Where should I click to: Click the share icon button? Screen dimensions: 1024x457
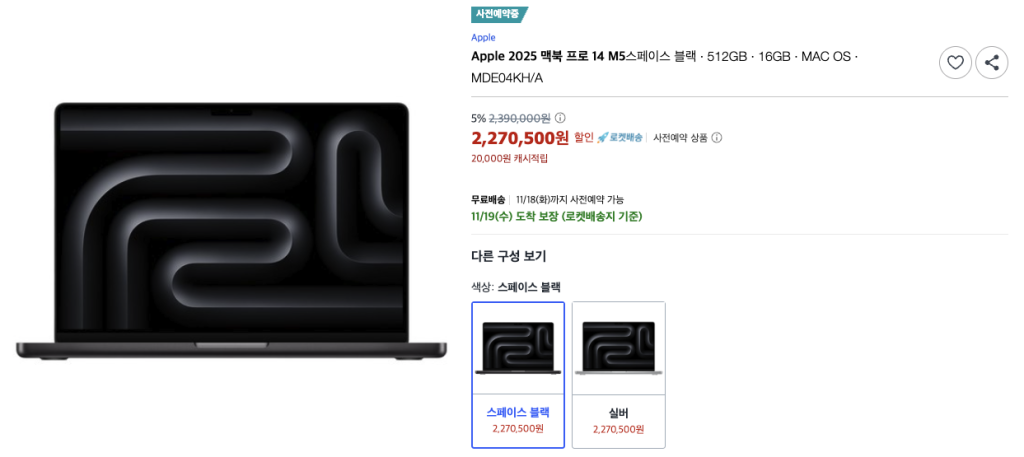pos(991,63)
